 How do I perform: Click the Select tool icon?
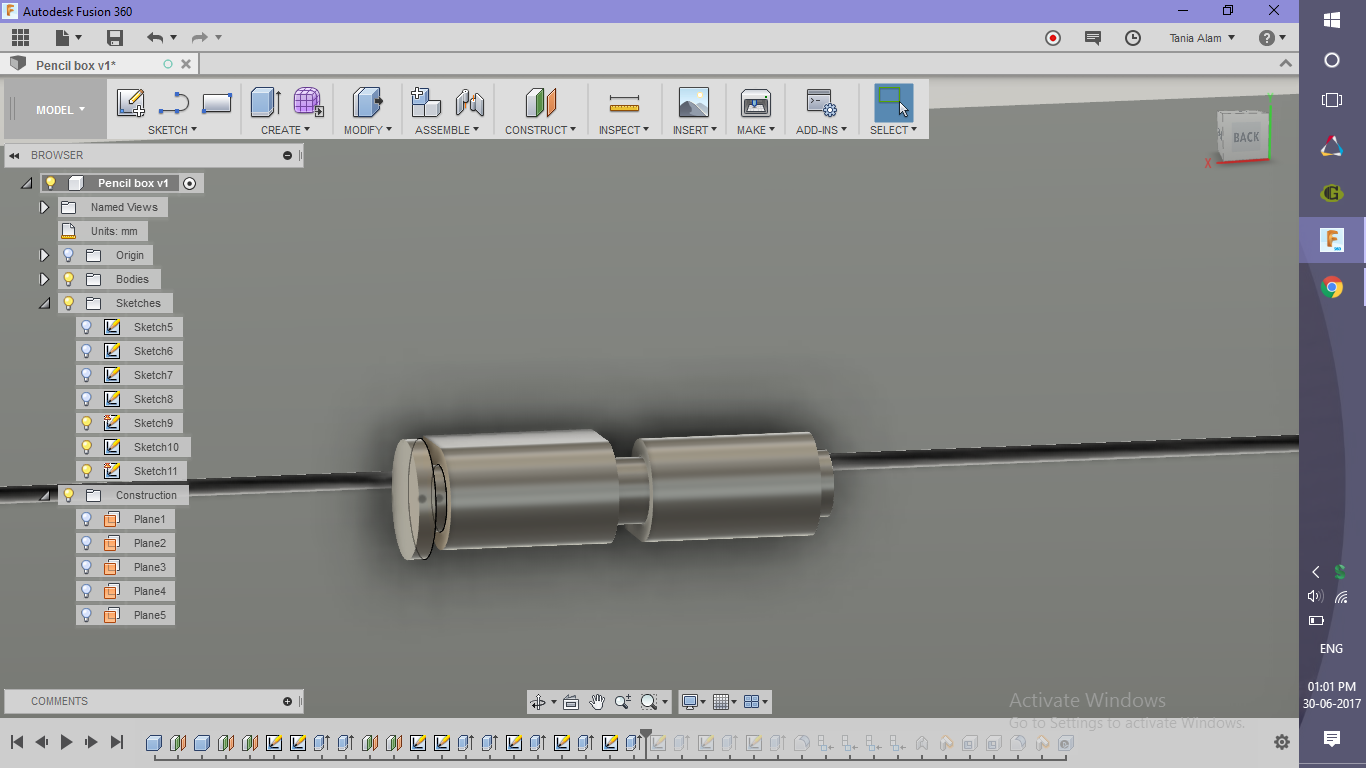point(893,103)
